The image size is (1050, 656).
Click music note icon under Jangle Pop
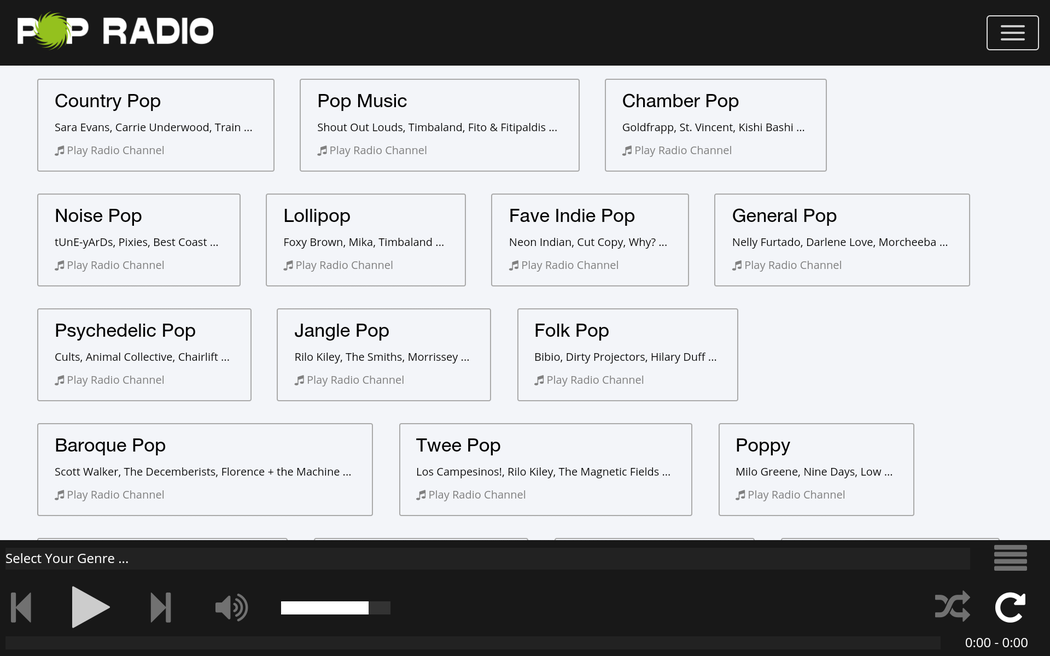[299, 380]
